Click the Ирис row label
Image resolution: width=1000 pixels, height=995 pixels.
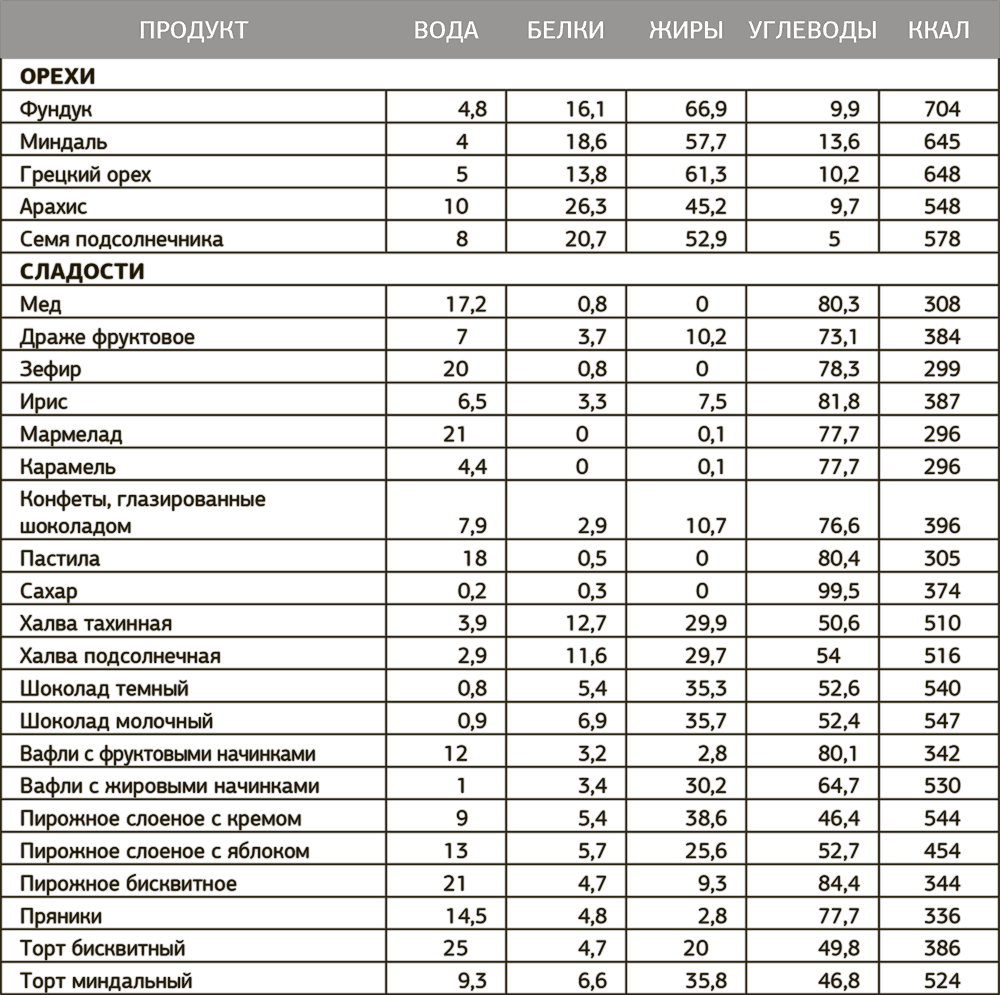43,402
